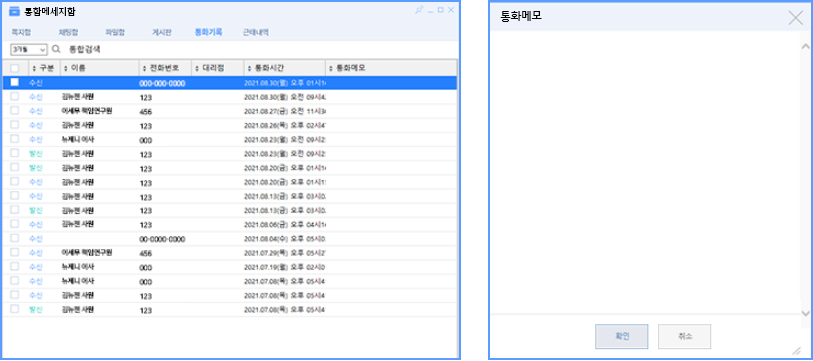Image resolution: width=813 pixels, height=361 pixels.
Task: Click the memo scrollbar down arrow
Action: click(x=805, y=313)
